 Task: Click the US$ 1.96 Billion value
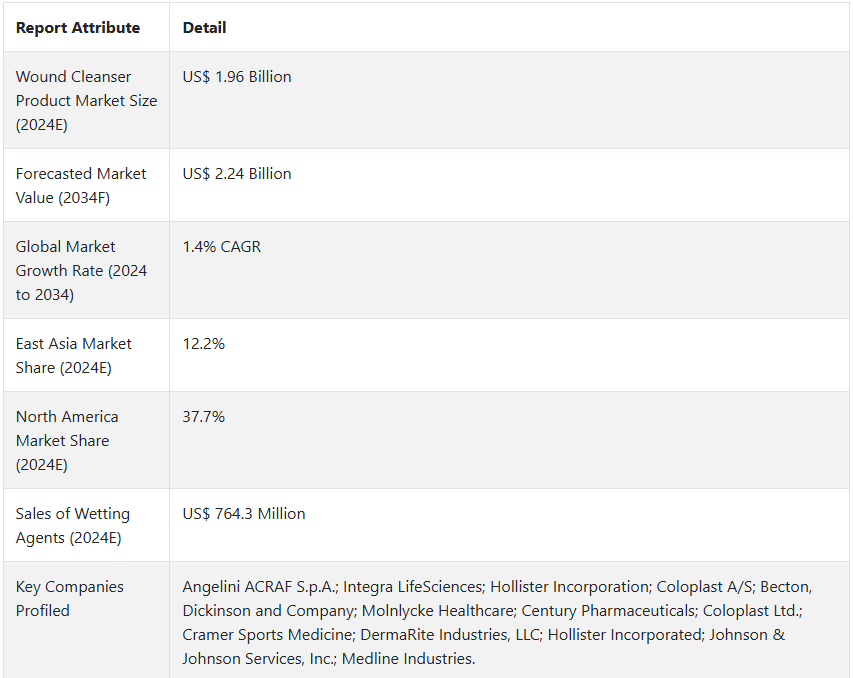(237, 77)
